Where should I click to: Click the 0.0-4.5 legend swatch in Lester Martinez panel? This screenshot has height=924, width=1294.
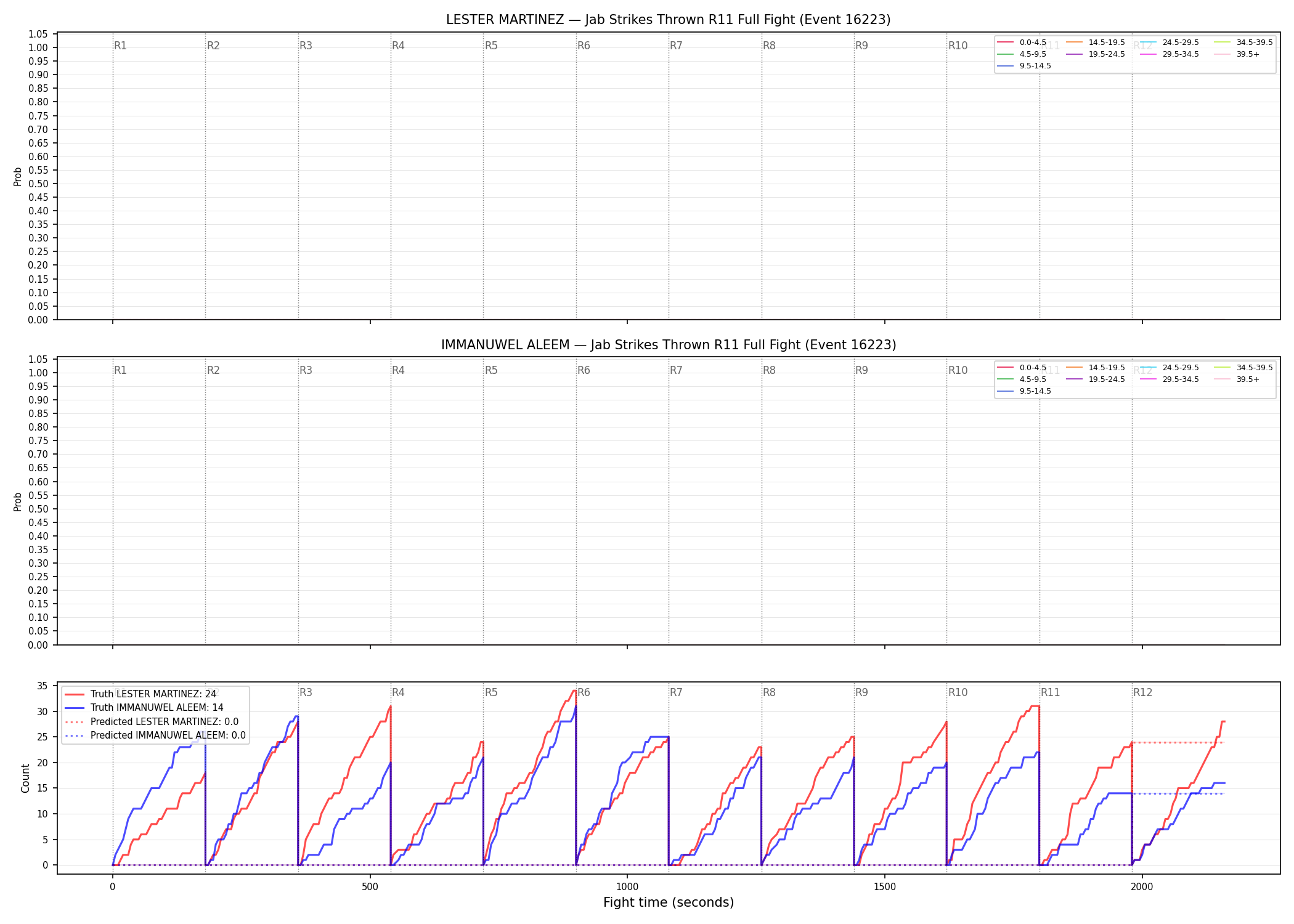tap(1006, 43)
